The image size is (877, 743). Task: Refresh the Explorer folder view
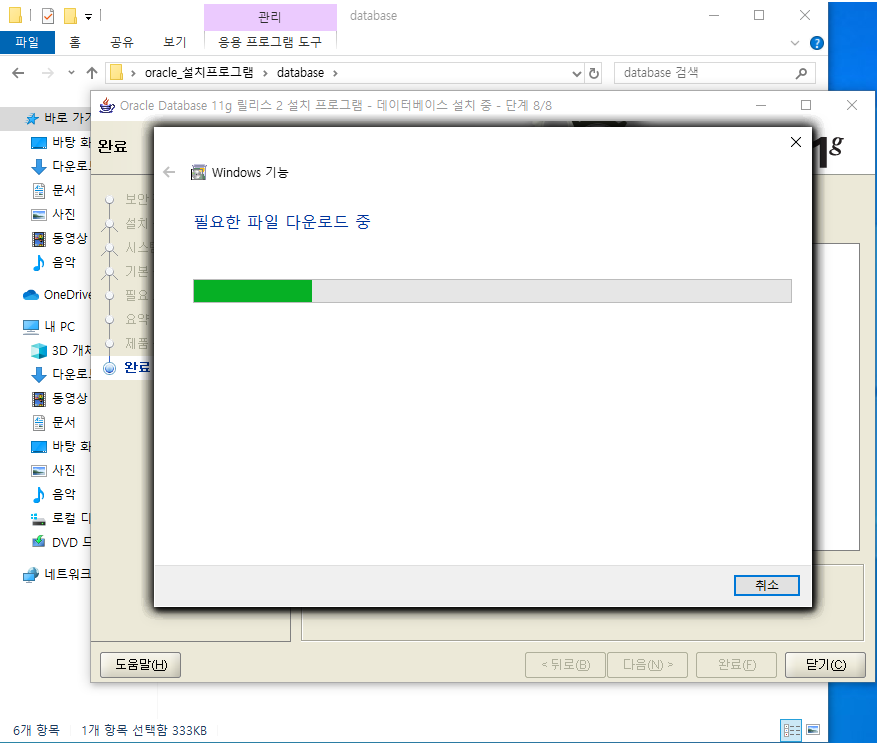click(x=593, y=73)
